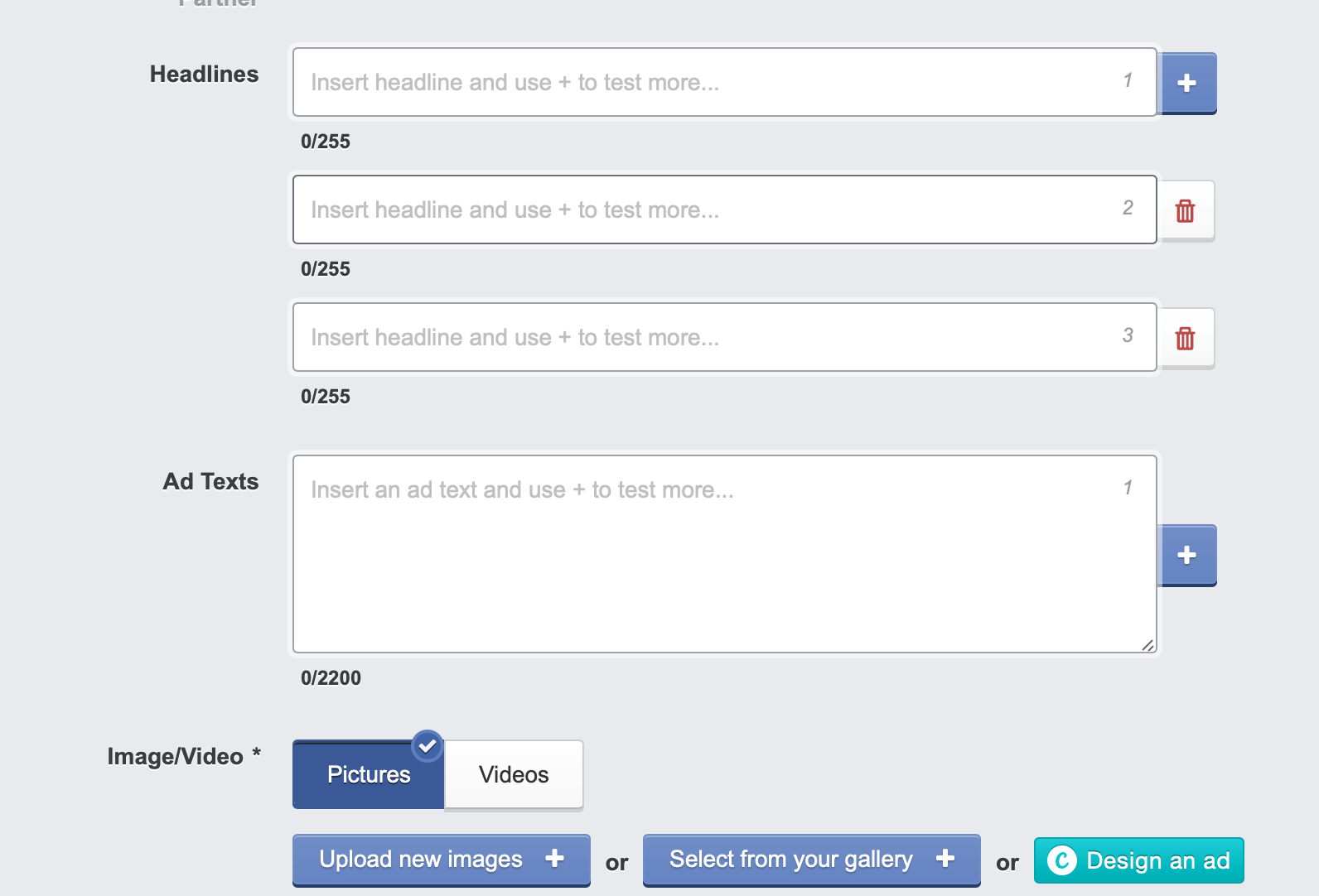Switch media type to Videos
Screen dimensions: 1319x896
(x=514, y=774)
